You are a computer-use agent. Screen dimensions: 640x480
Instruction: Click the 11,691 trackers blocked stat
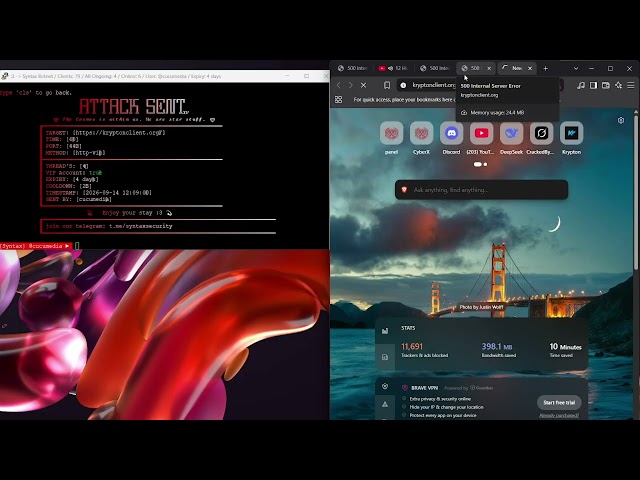[x=424, y=350]
